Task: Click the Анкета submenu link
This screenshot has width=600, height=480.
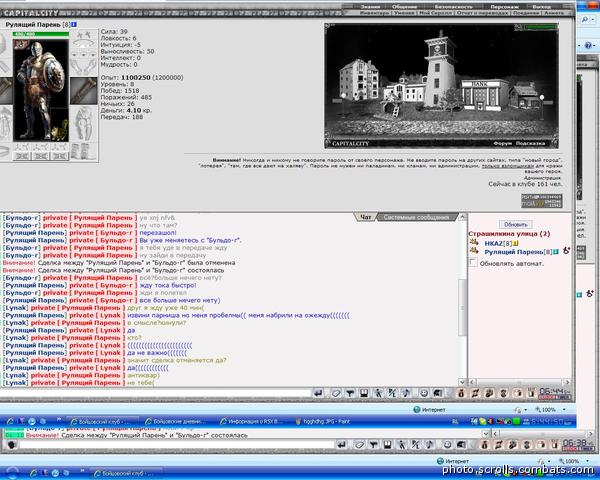Action: pyautogui.click(x=554, y=13)
